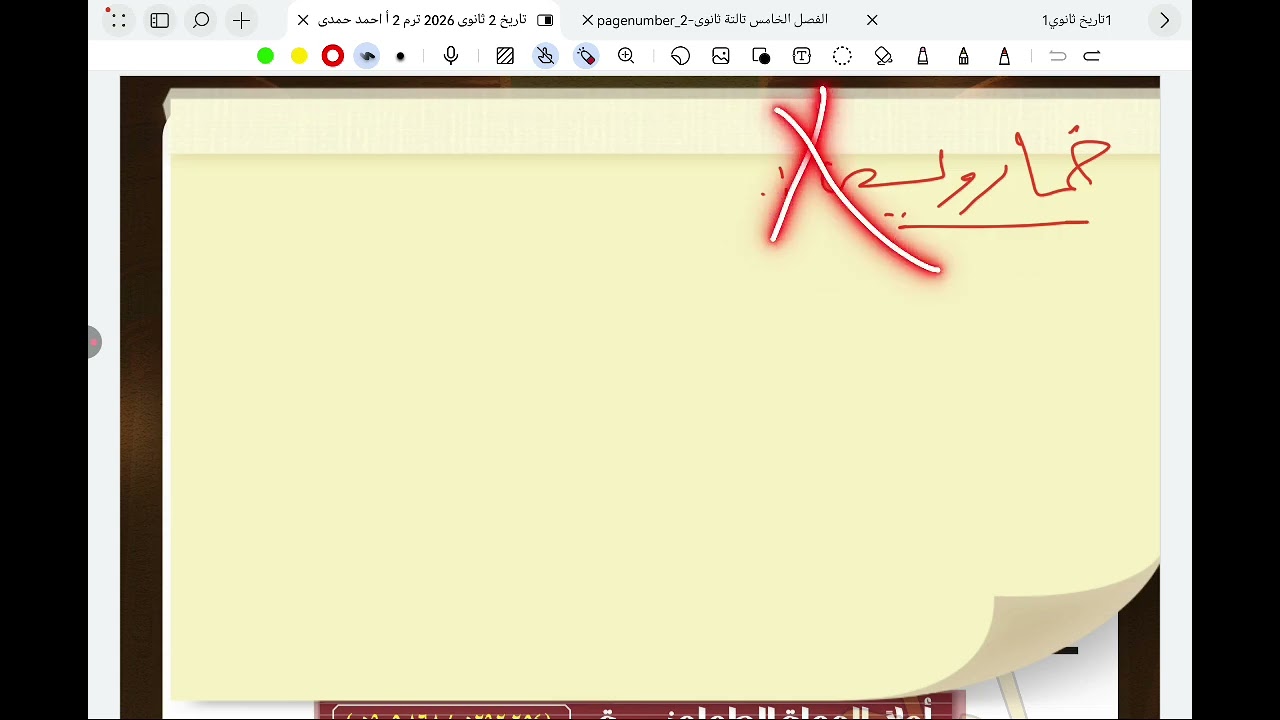Close the تاريخ 2 ثانوى 2026 tab
The height and width of the screenshot is (720, 1280).
[x=303, y=20]
